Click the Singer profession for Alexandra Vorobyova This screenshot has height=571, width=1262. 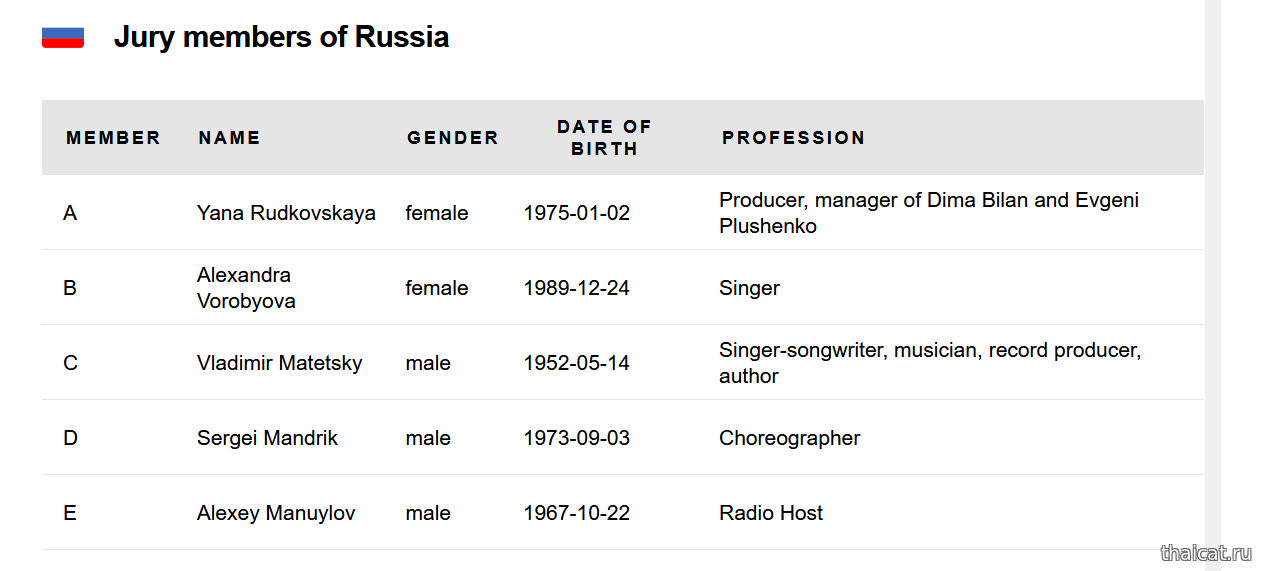click(749, 288)
